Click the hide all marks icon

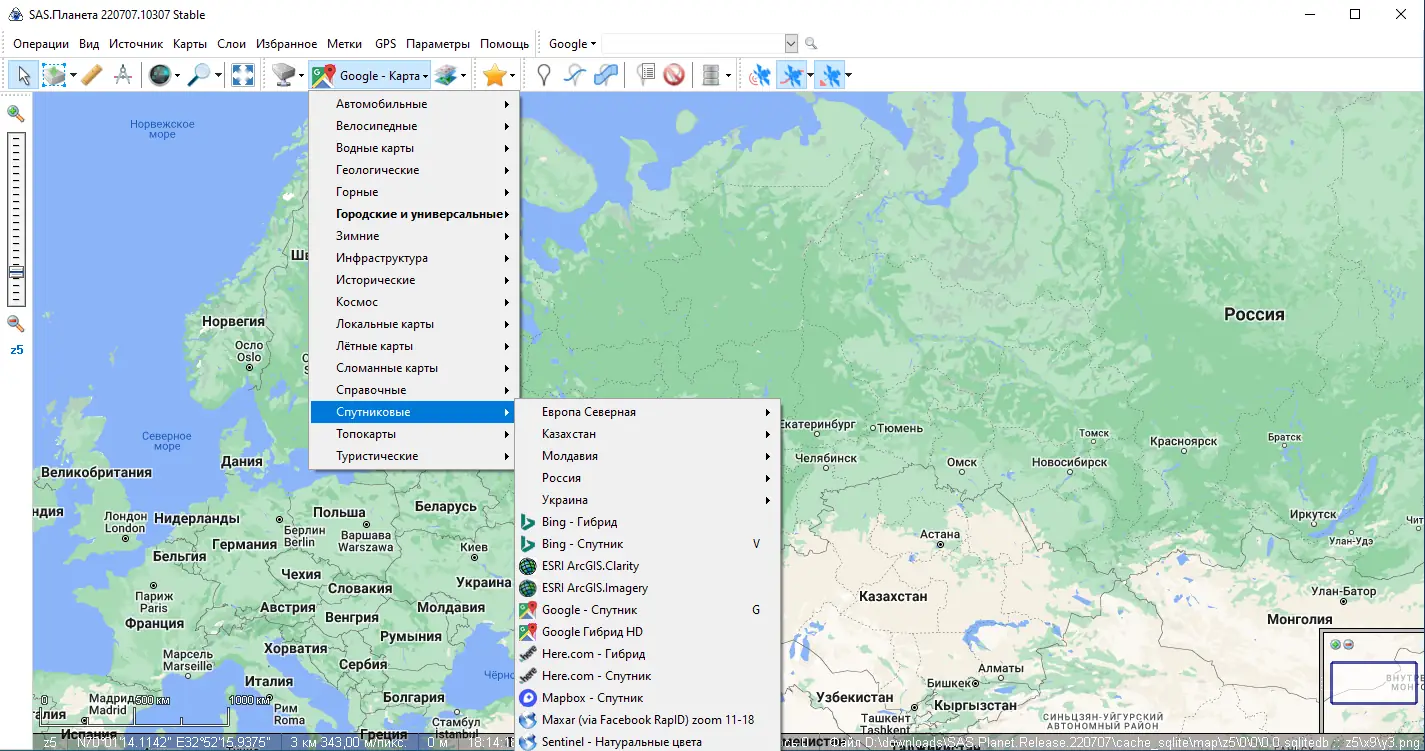(674, 75)
